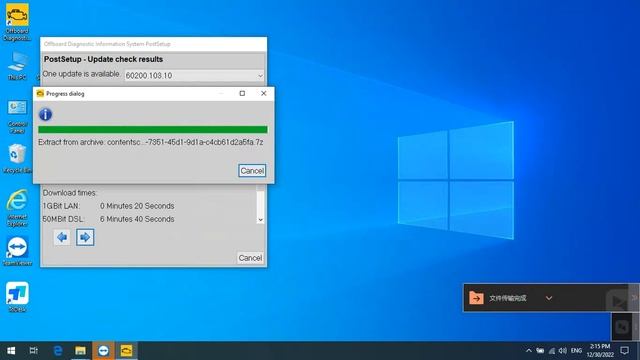This screenshot has width=640, height=360.
Task: Open the update version dropdown 60200.103.10
Action: pyautogui.click(x=194, y=76)
